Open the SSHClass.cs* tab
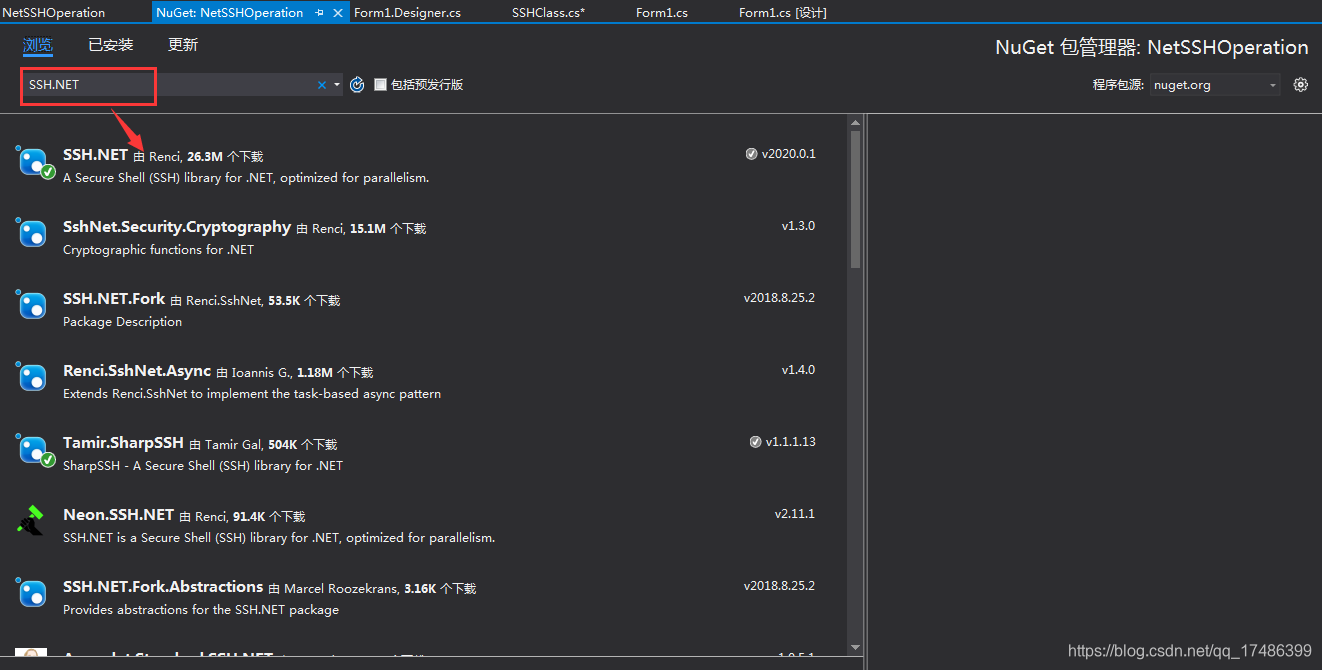The height and width of the screenshot is (670, 1322). click(x=548, y=13)
